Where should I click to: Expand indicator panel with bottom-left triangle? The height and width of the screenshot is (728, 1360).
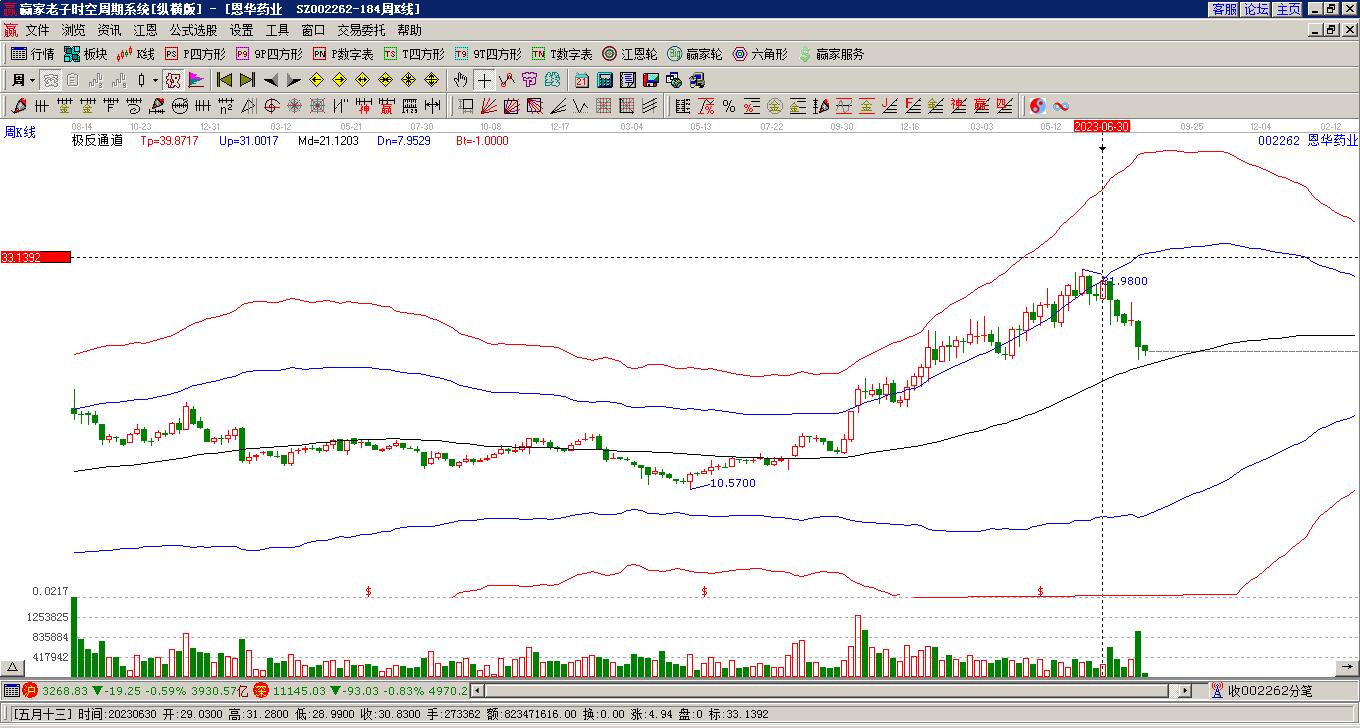coord(13,668)
